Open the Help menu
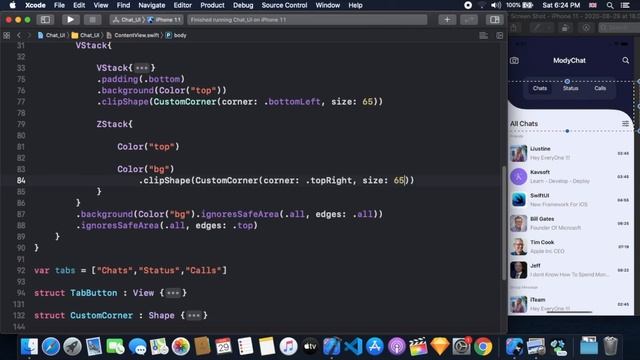This screenshot has height=360, width=640. (x=355, y=5)
